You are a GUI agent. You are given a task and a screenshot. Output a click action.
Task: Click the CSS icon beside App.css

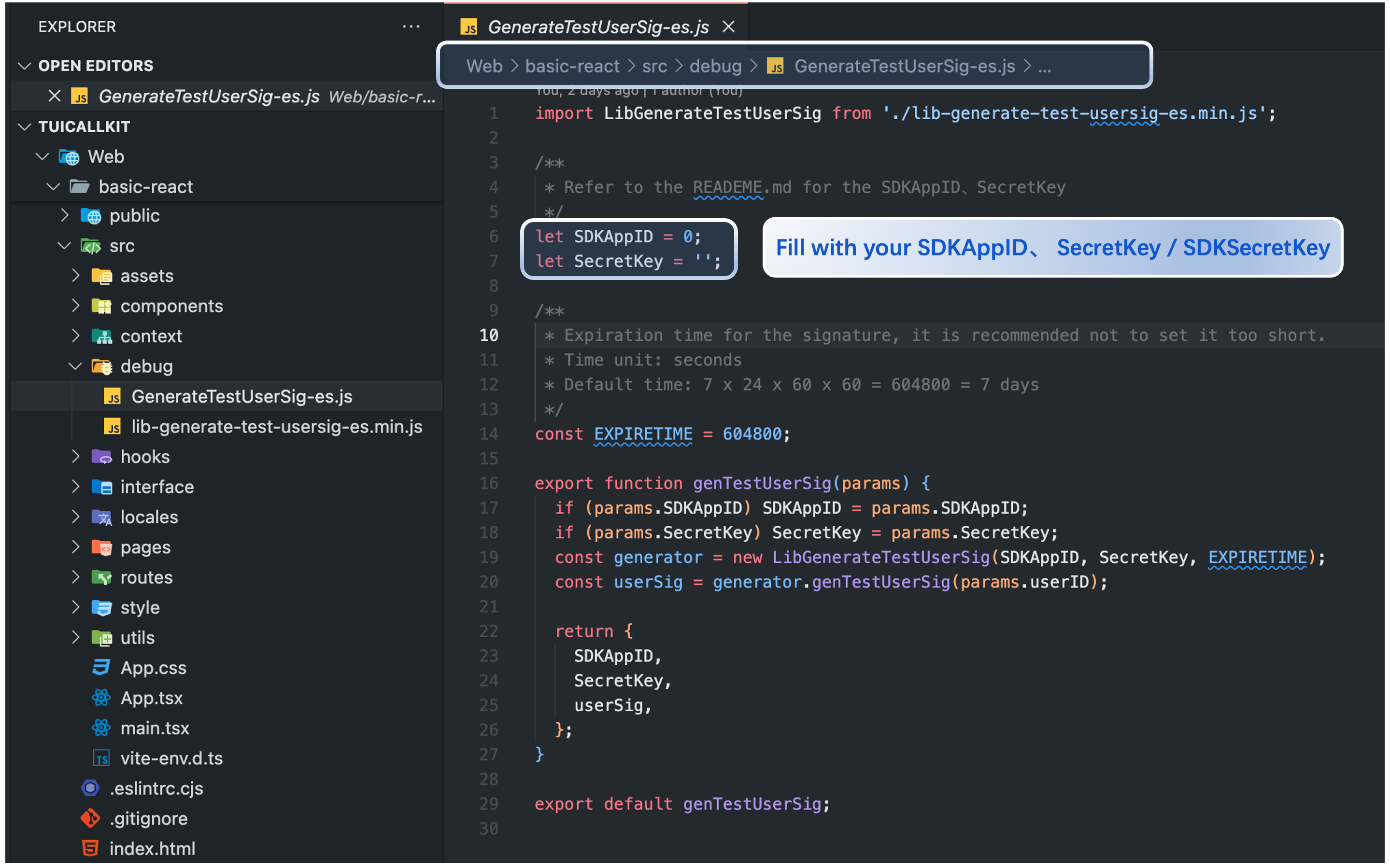pyautogui.click(x=101, y=667)
